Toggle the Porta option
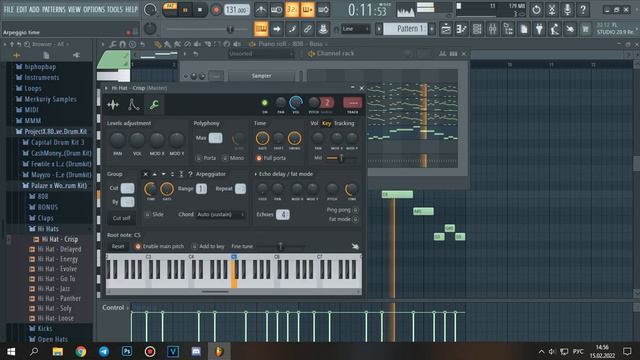 [206, 158]
